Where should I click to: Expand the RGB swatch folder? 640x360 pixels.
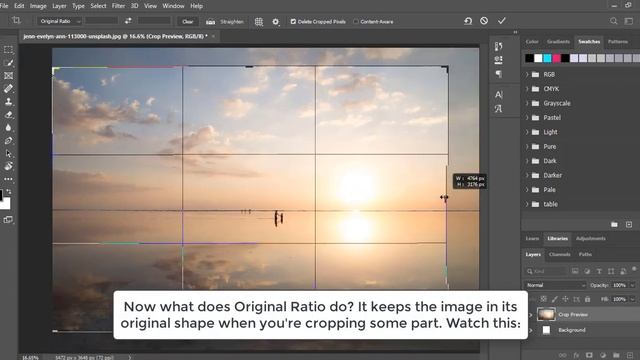coord(527,74)
